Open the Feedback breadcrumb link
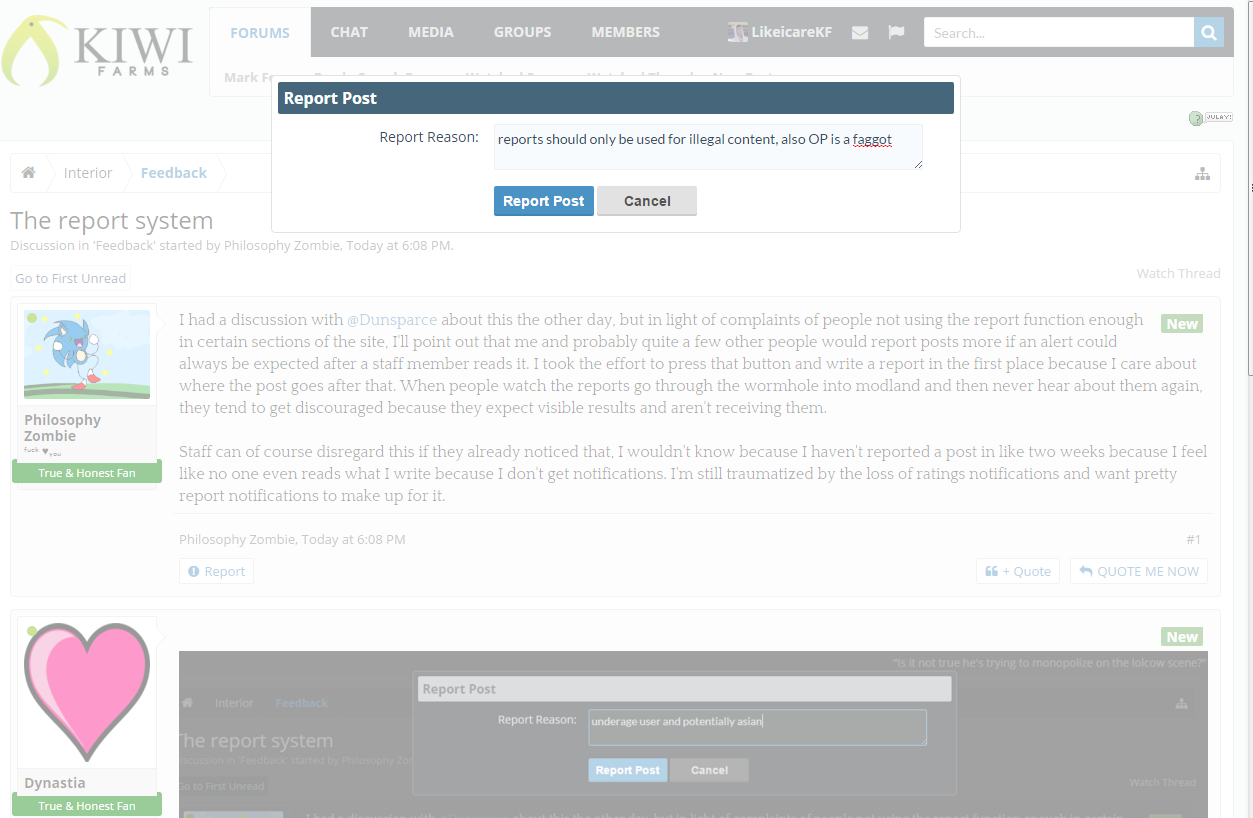Image resolution: width=1253 pixels, height=818 pixels. 174,173
